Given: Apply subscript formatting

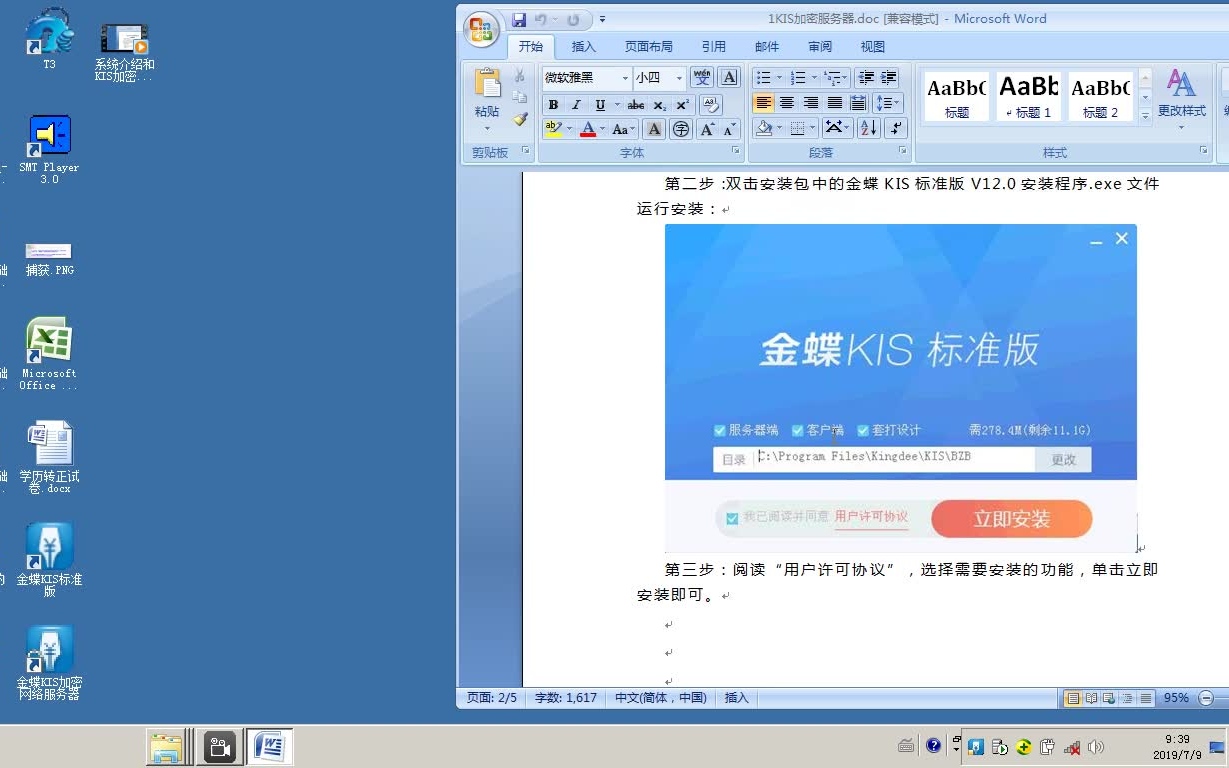Looking at the screenshot, I should 660,105.
